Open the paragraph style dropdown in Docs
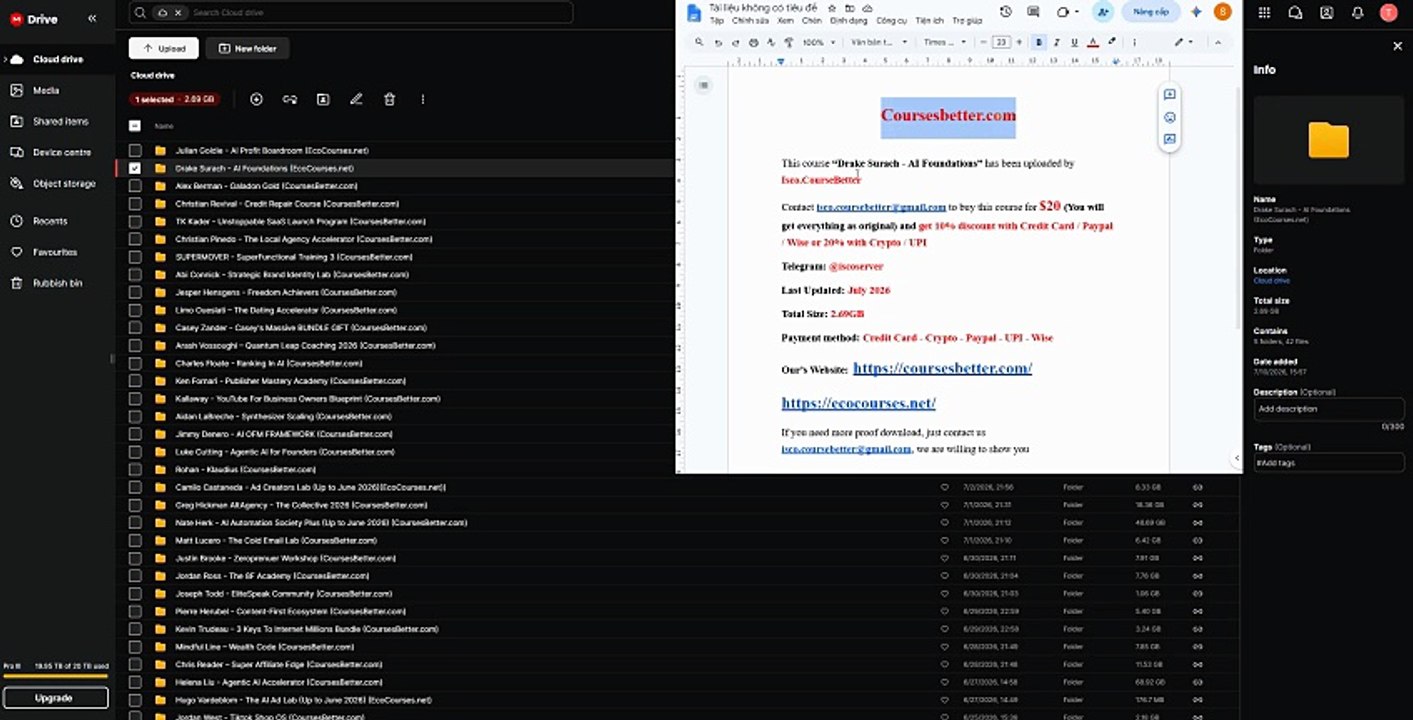The image size is (1413, 720). tap(879, 42)
